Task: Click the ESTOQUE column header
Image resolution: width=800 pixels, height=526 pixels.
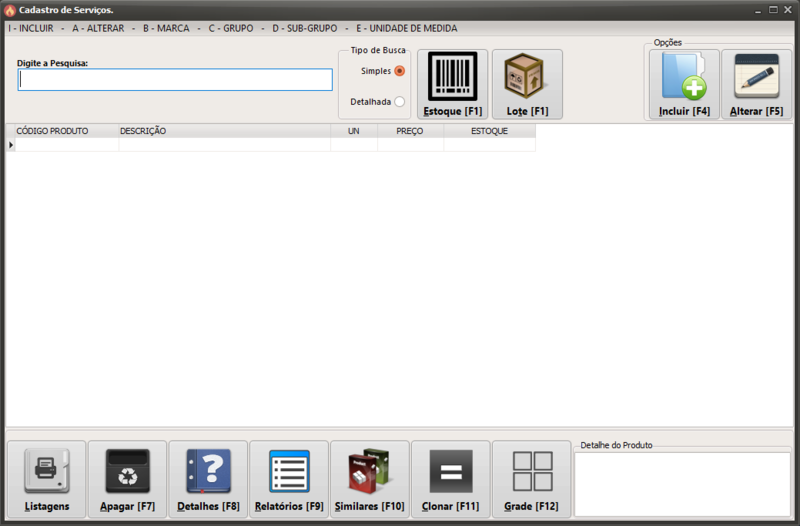Action: point(489,131)
